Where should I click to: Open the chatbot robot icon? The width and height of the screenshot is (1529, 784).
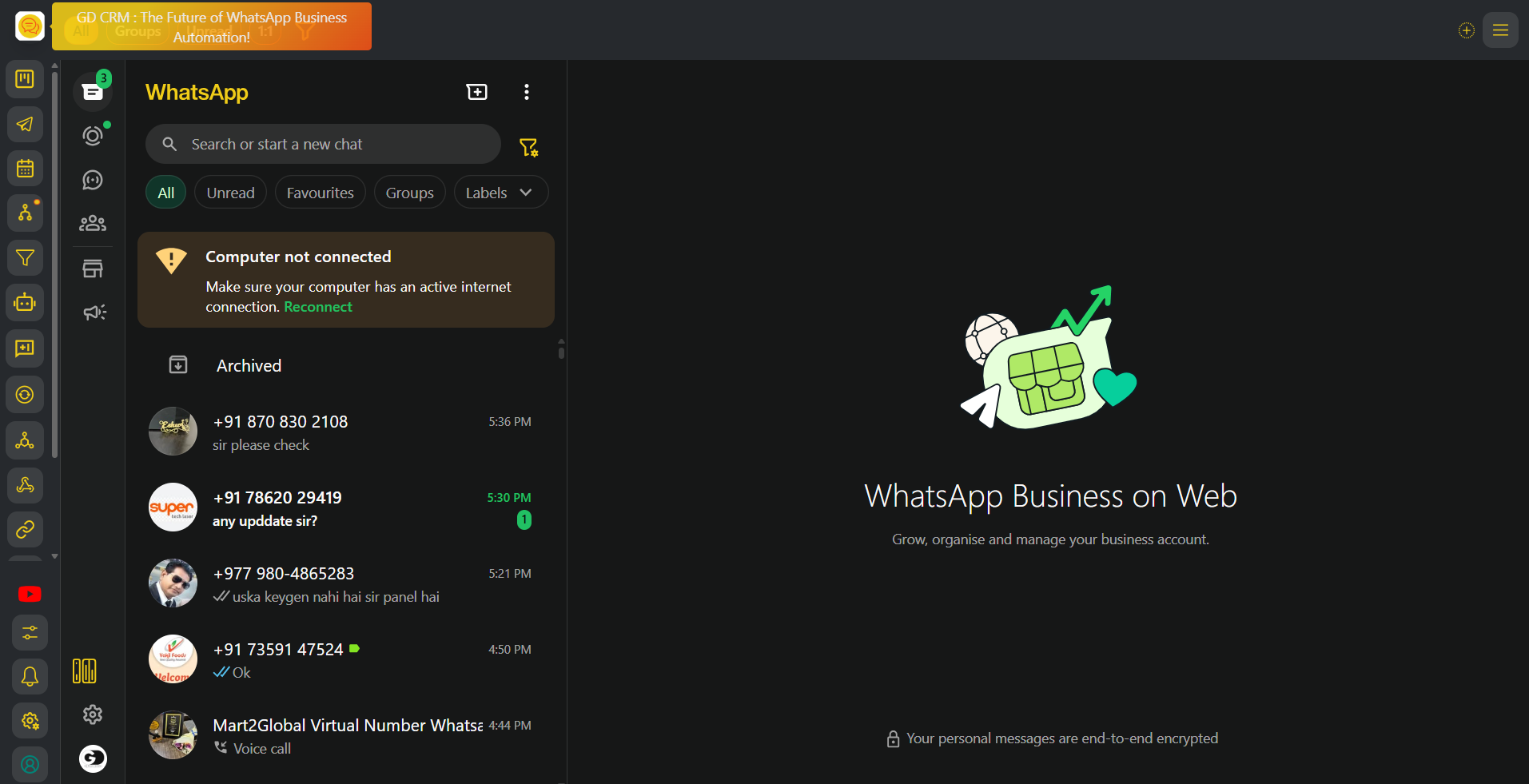tap(25, 303)
